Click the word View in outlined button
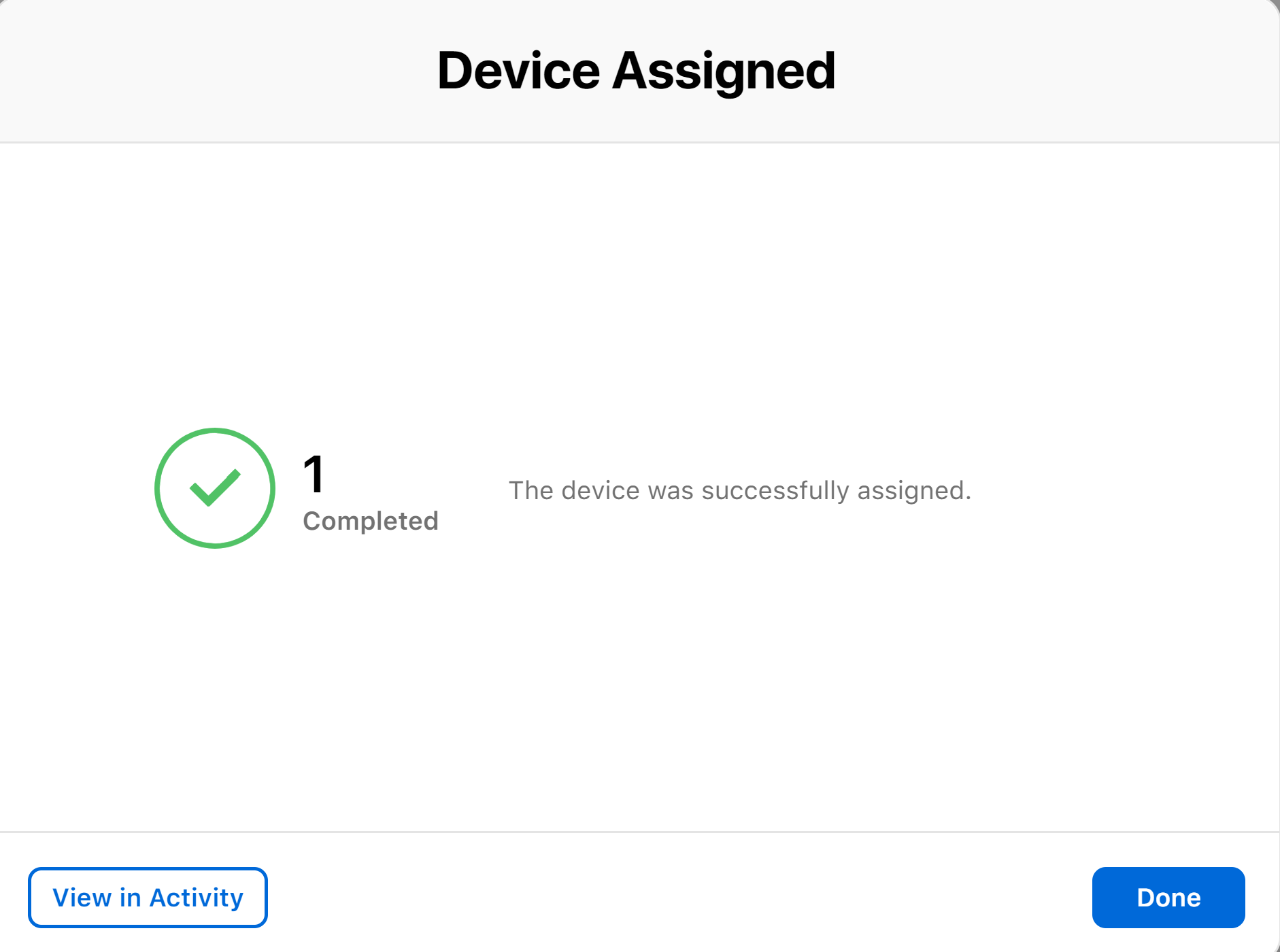 pos(82,898)
